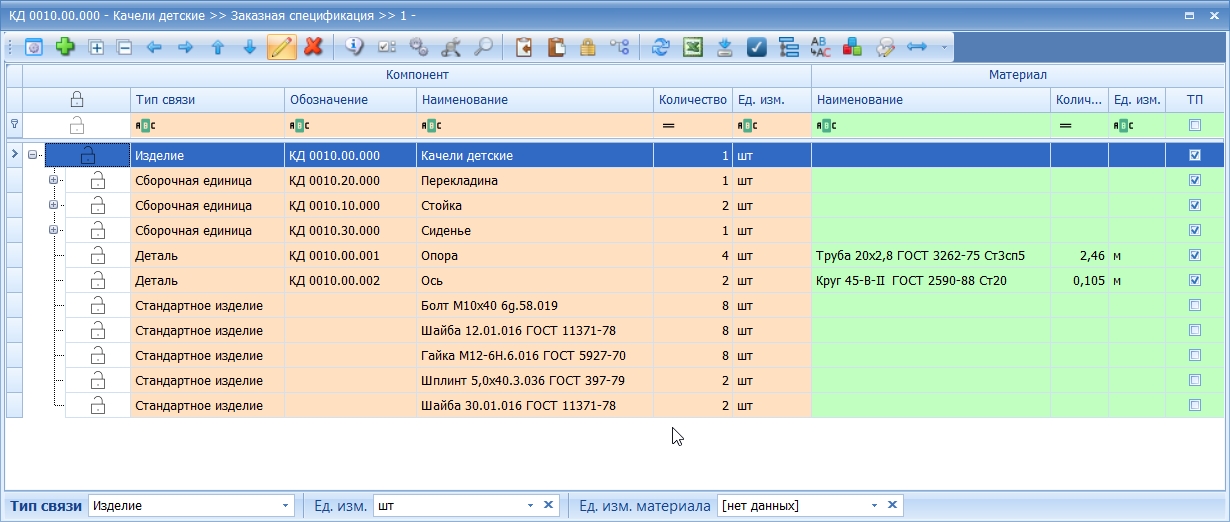
Task: Click the refresh arrows icon
Action: coord(660,47)
